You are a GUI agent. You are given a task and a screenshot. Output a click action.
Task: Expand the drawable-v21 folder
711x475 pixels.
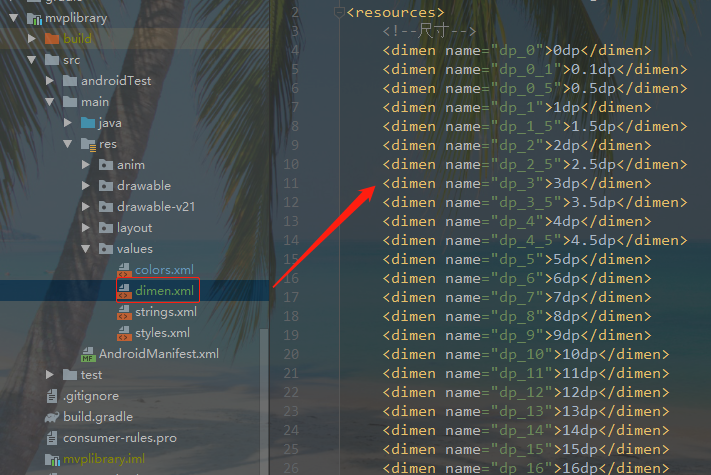(x=86, y=207)
